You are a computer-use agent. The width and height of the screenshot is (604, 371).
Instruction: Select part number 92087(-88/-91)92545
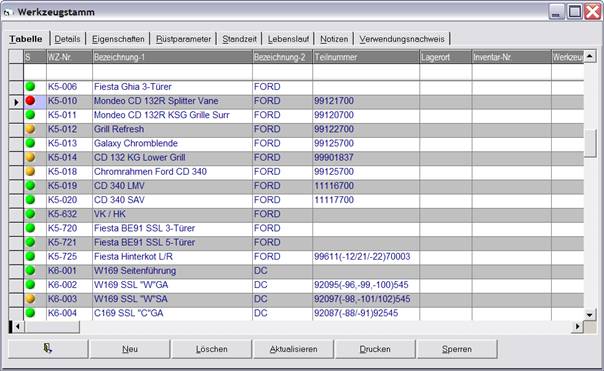366,313
